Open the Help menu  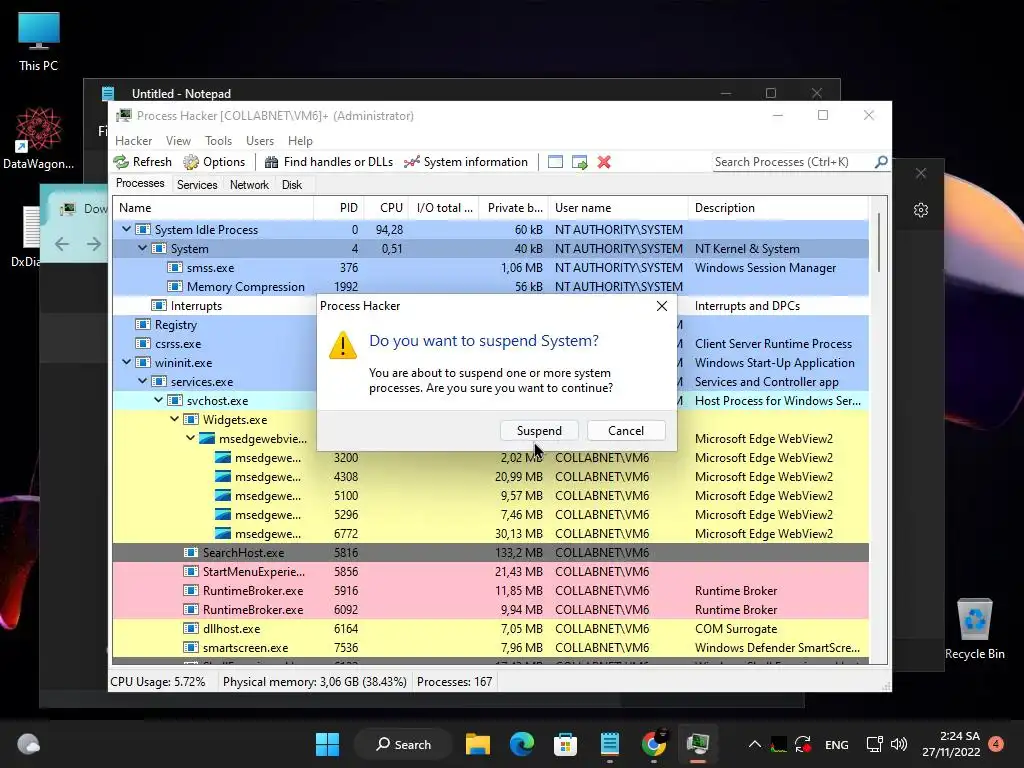(300, 141)
